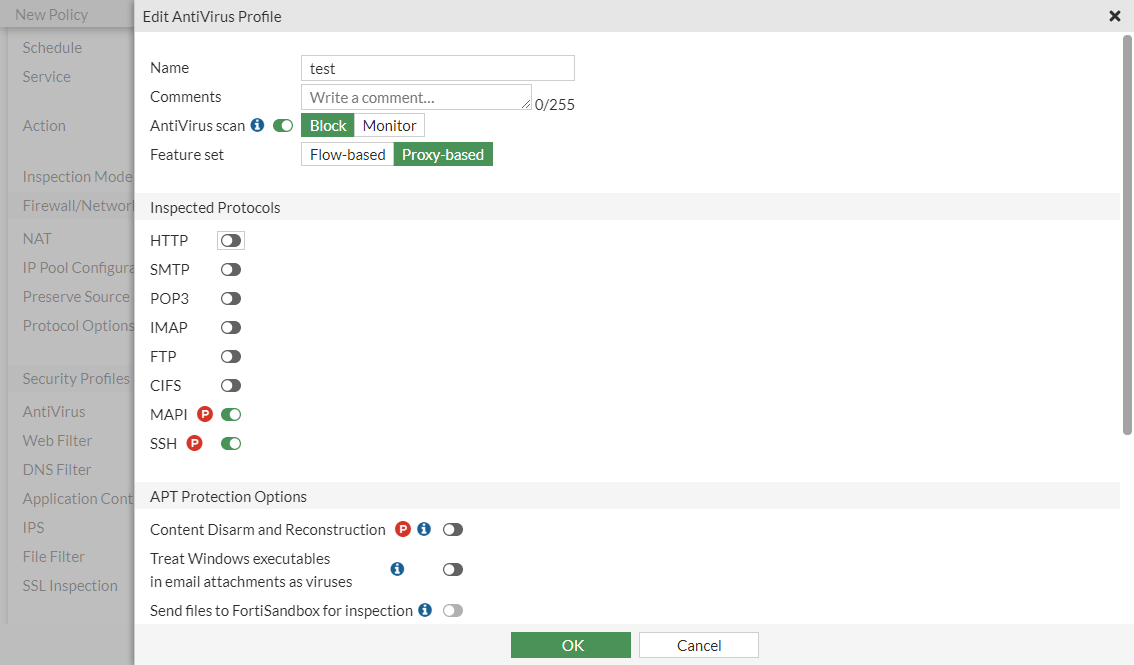Enable HTTP protocol inspection
The height and width of the screenshot is (665, 1134).
[x=230, y=240]
